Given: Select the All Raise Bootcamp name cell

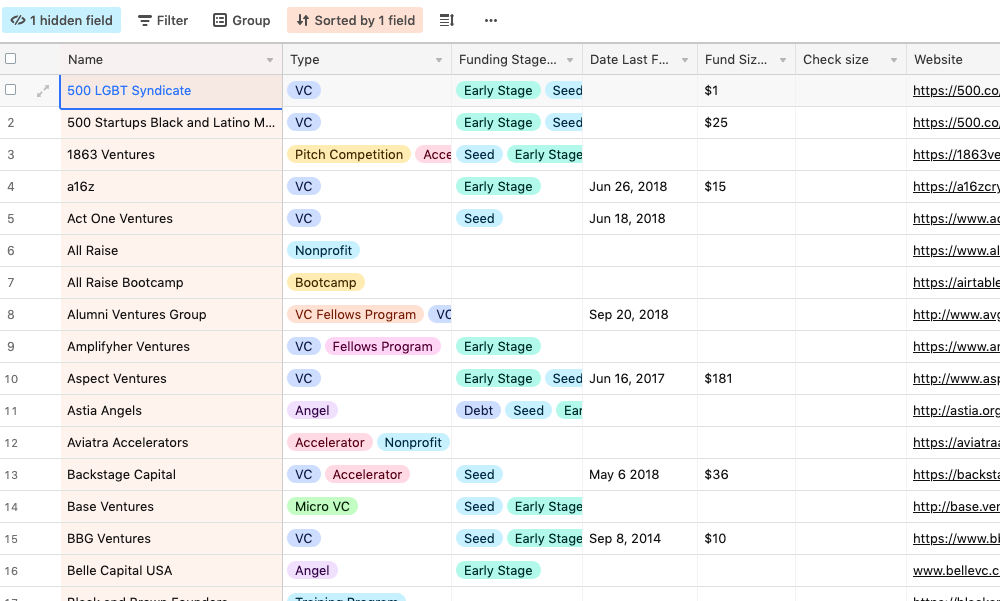Looking at the screenshot, I should click(x=171, y=283).
